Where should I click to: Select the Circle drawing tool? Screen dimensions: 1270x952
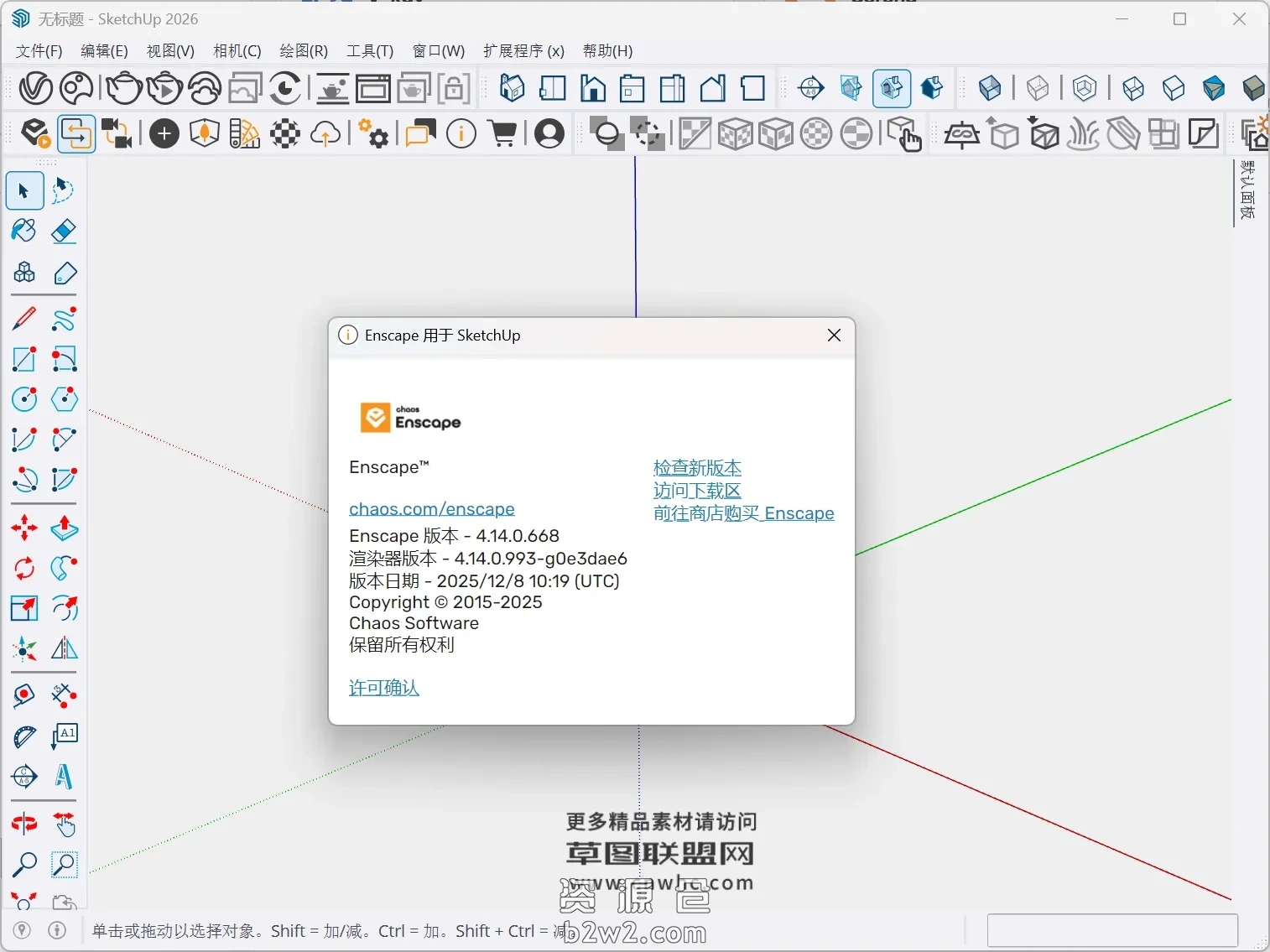click(x=23, y=399)
